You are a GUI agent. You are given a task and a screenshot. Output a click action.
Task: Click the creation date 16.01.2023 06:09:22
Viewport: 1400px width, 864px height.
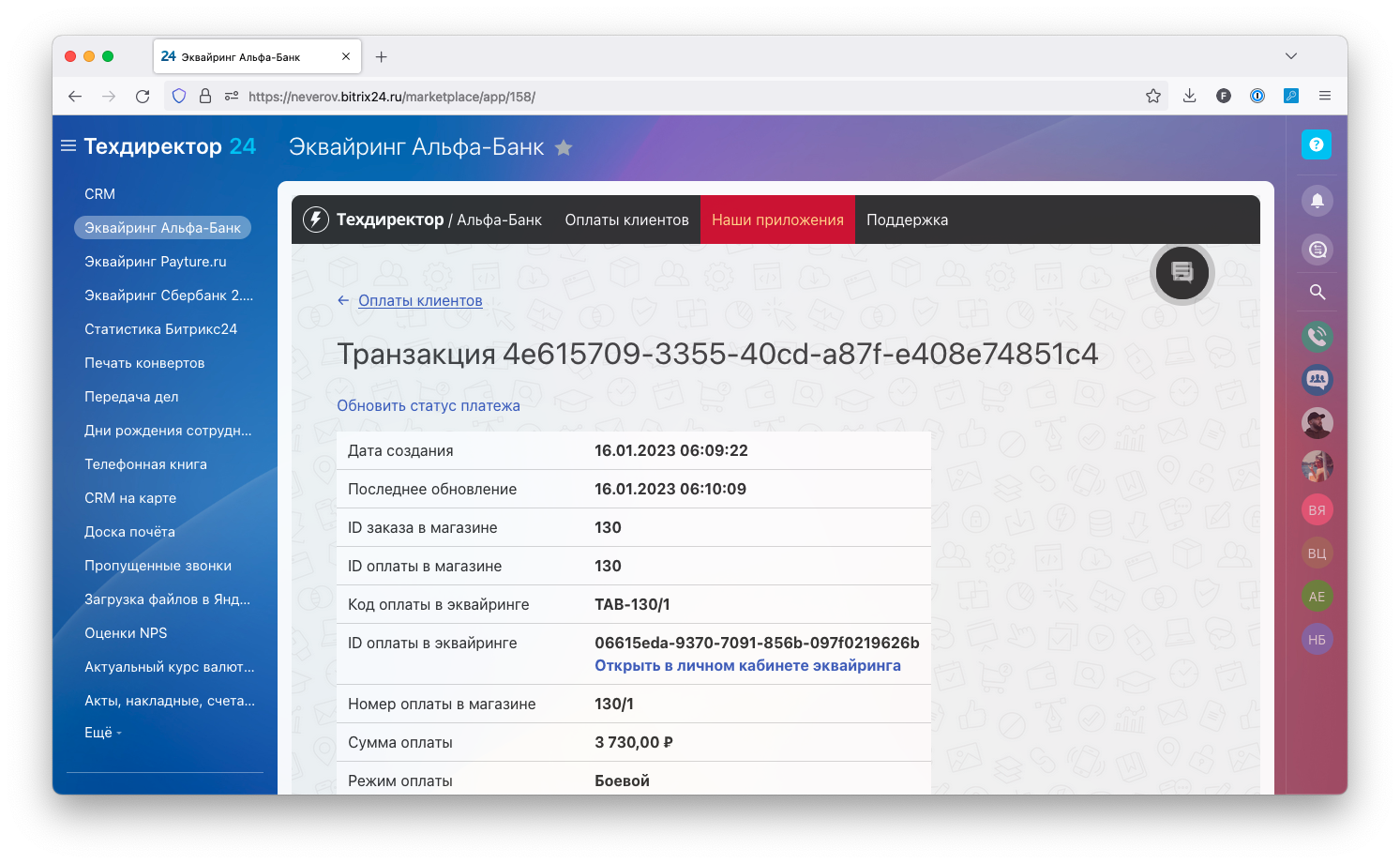[x=671, y=450]
